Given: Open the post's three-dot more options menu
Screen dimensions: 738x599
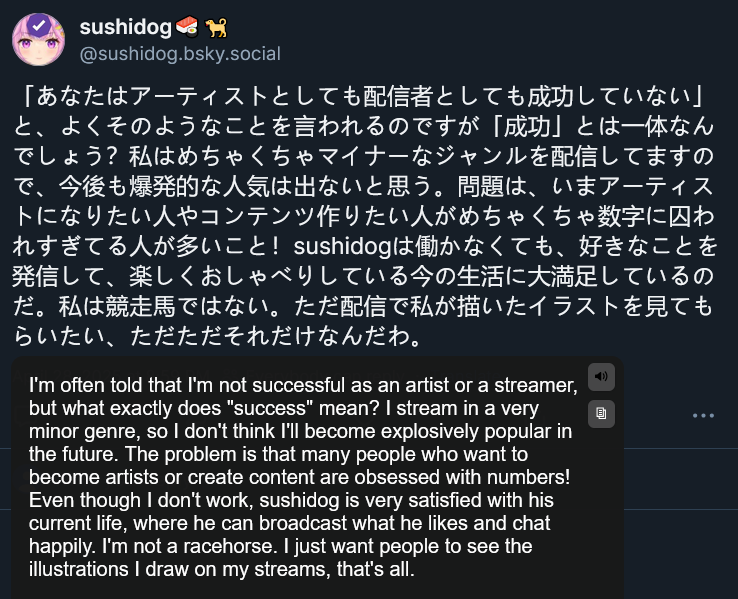Looking at the screenshot, I should pyautogui.click(x=703, y=415).
